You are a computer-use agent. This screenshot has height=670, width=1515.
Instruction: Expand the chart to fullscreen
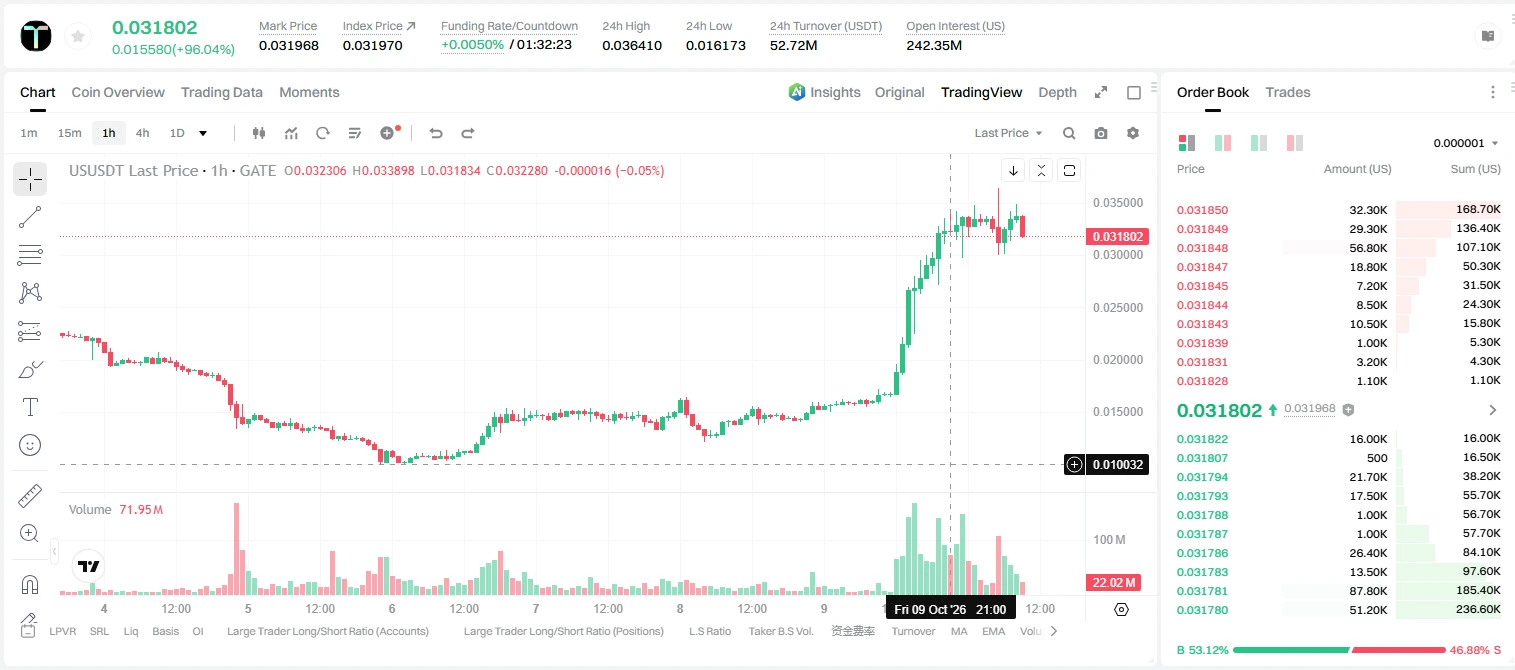tap(1101, 92)
